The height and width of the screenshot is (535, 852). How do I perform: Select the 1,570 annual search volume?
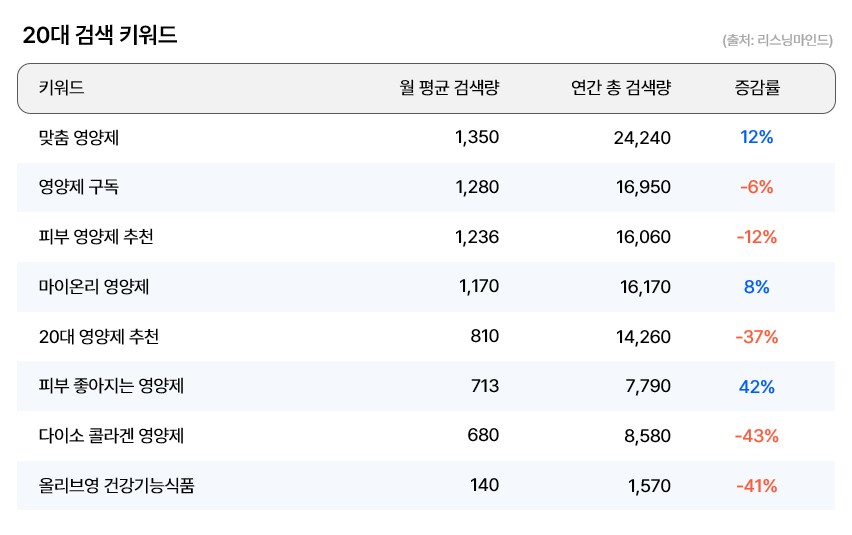point(649,487)
